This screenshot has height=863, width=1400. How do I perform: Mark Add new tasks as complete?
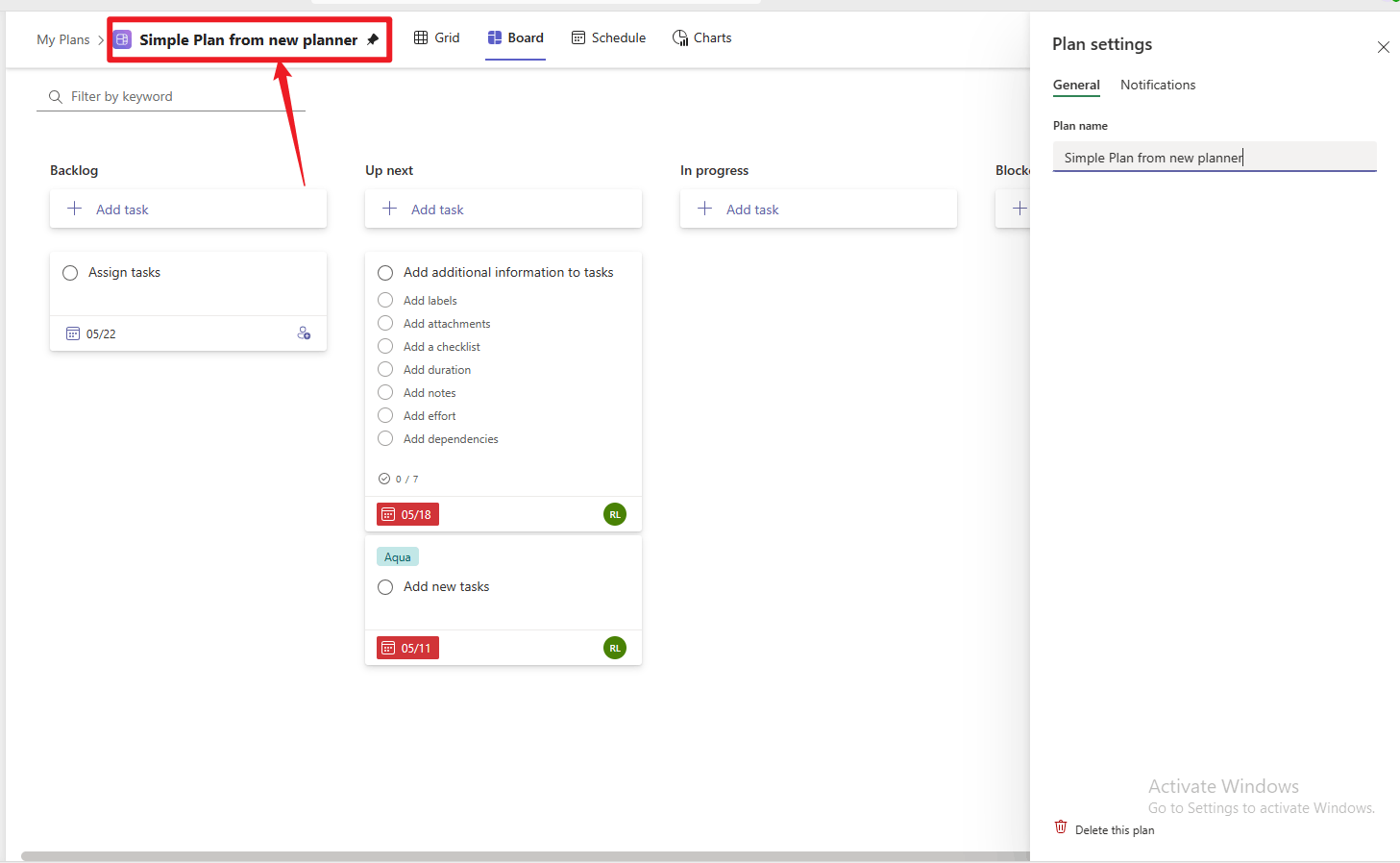385,587
